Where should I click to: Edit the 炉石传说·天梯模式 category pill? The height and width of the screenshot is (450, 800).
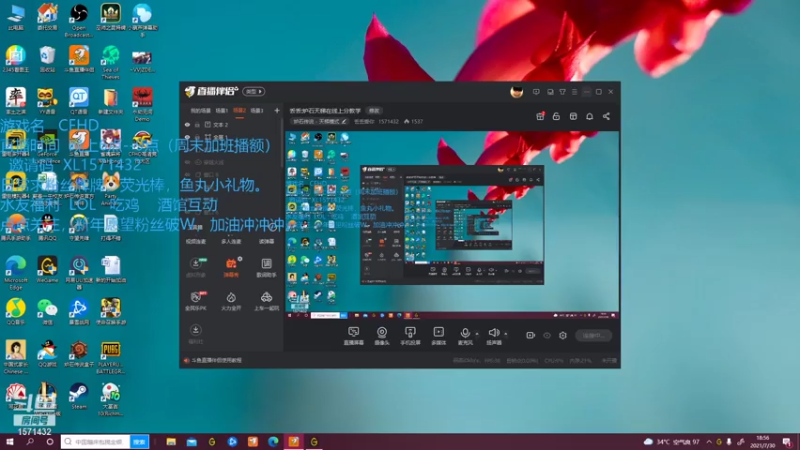pos(319,121)
